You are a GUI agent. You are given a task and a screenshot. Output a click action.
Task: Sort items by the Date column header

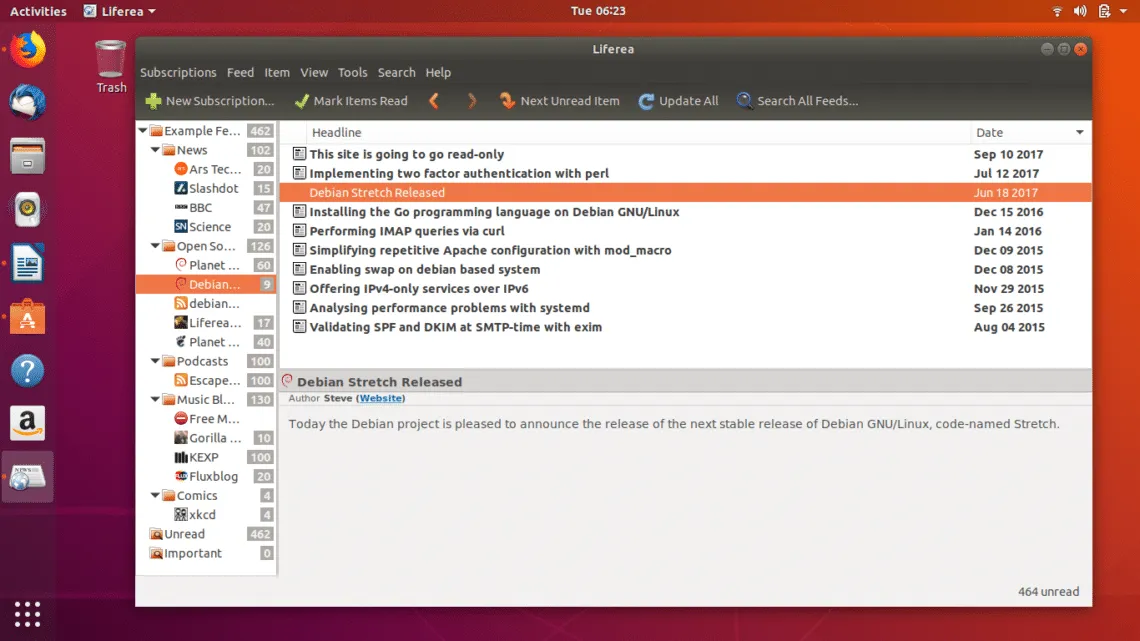click(1028, 133)
